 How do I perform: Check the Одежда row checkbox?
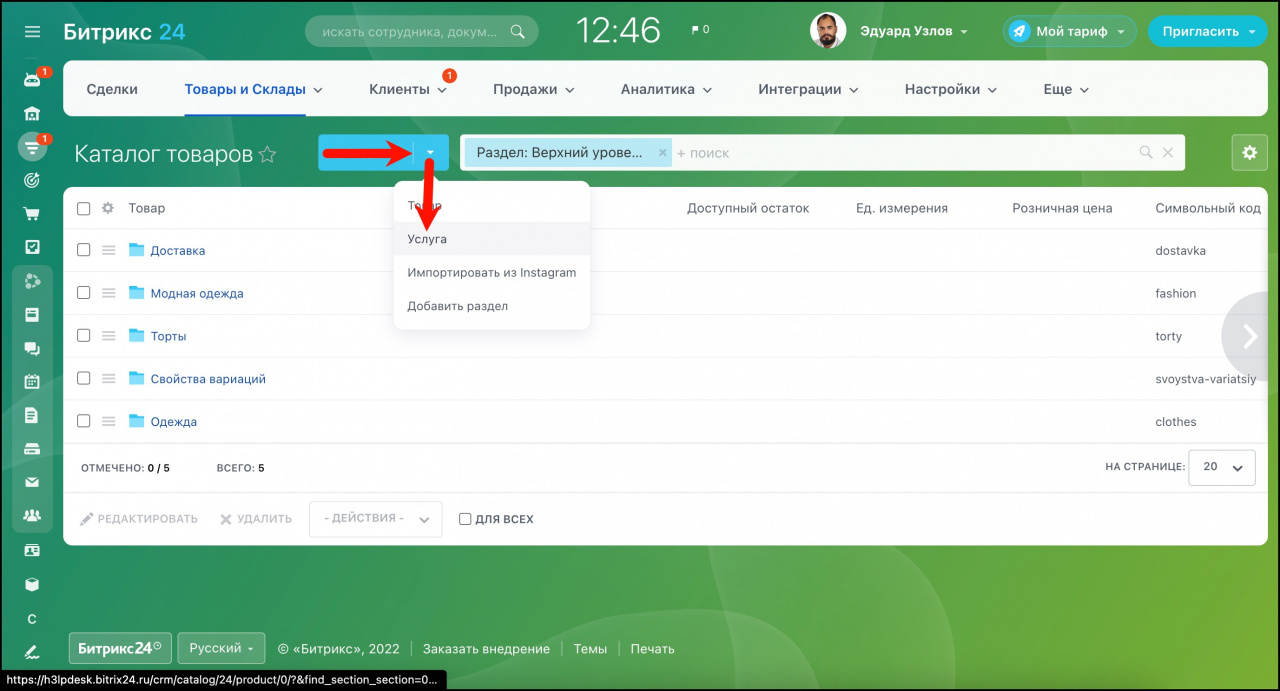click(84, 421)
